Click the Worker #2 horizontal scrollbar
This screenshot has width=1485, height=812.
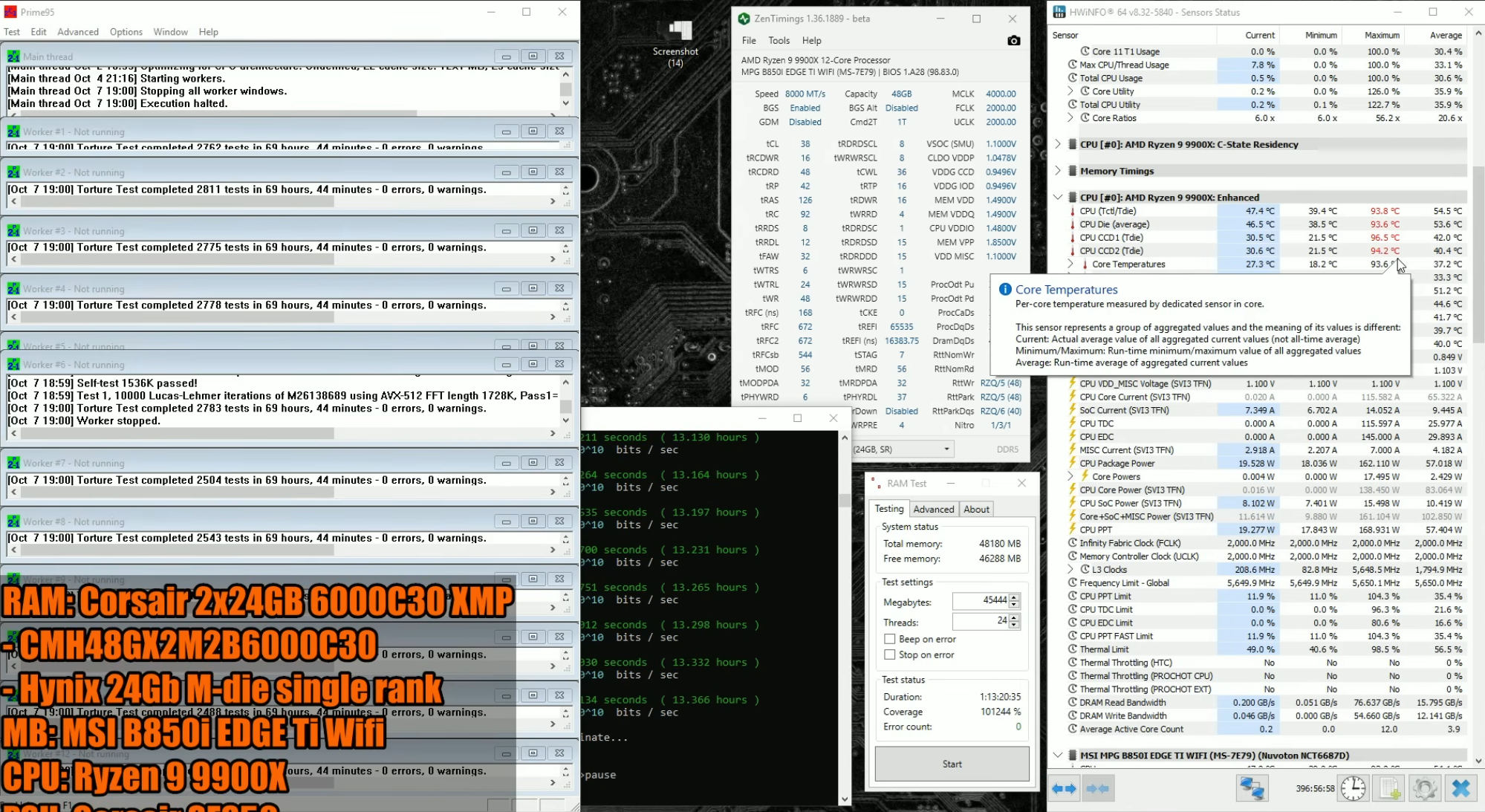283,201
